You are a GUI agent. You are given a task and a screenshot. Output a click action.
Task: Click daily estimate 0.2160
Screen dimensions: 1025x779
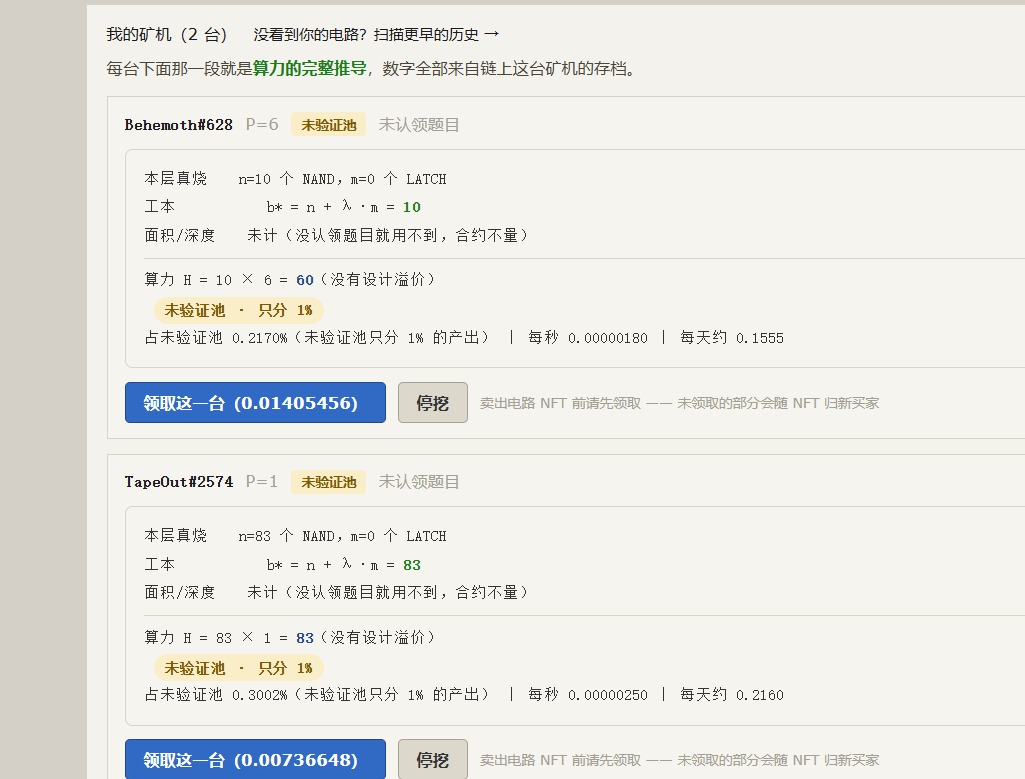760,695
